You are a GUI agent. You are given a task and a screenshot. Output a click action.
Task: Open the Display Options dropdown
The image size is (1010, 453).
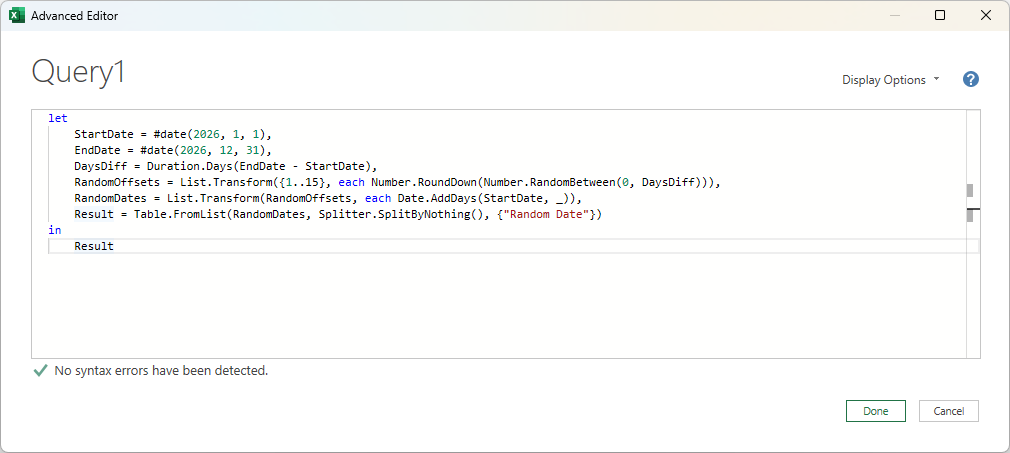point(891,80)
